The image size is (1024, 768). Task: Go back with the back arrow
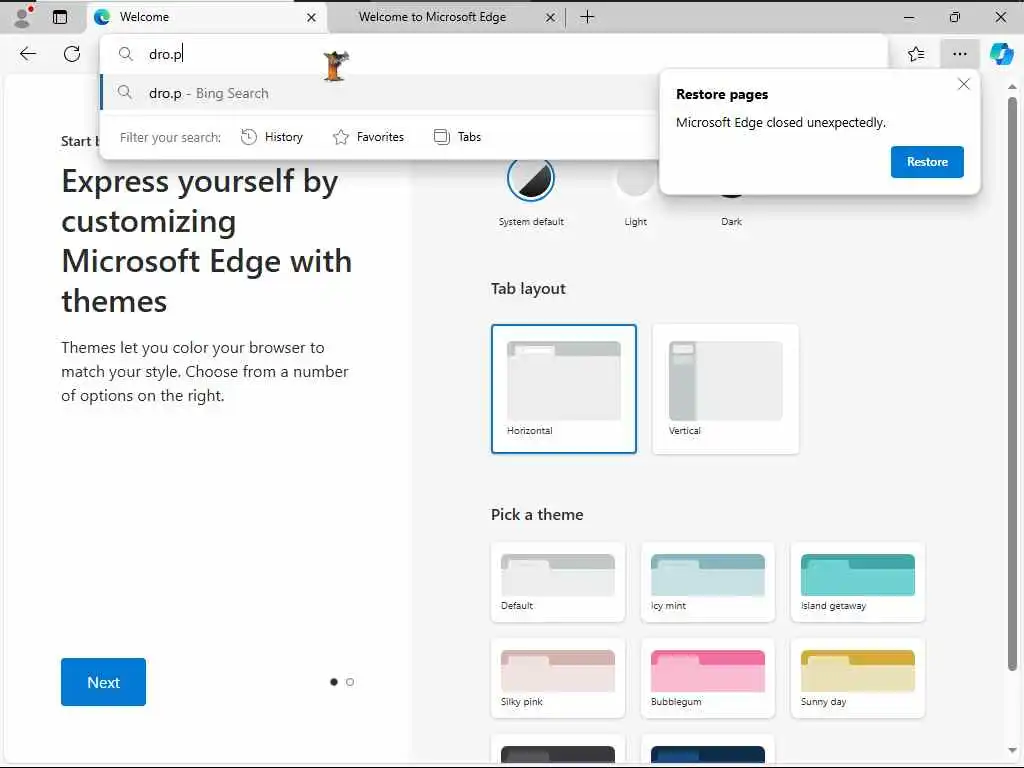click(x=27, y=54)
